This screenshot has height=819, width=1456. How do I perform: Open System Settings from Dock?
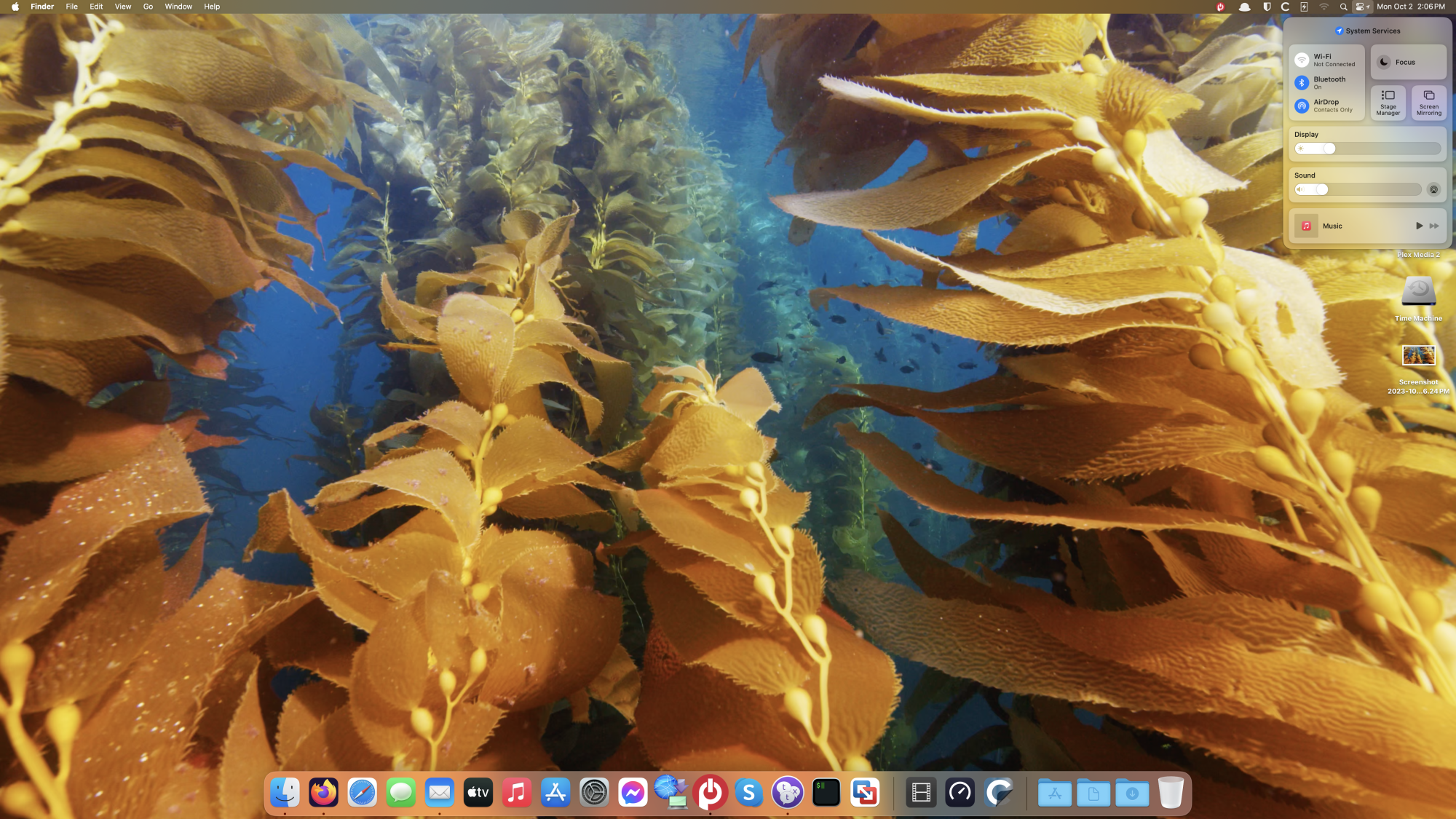[x=594, y=793]
